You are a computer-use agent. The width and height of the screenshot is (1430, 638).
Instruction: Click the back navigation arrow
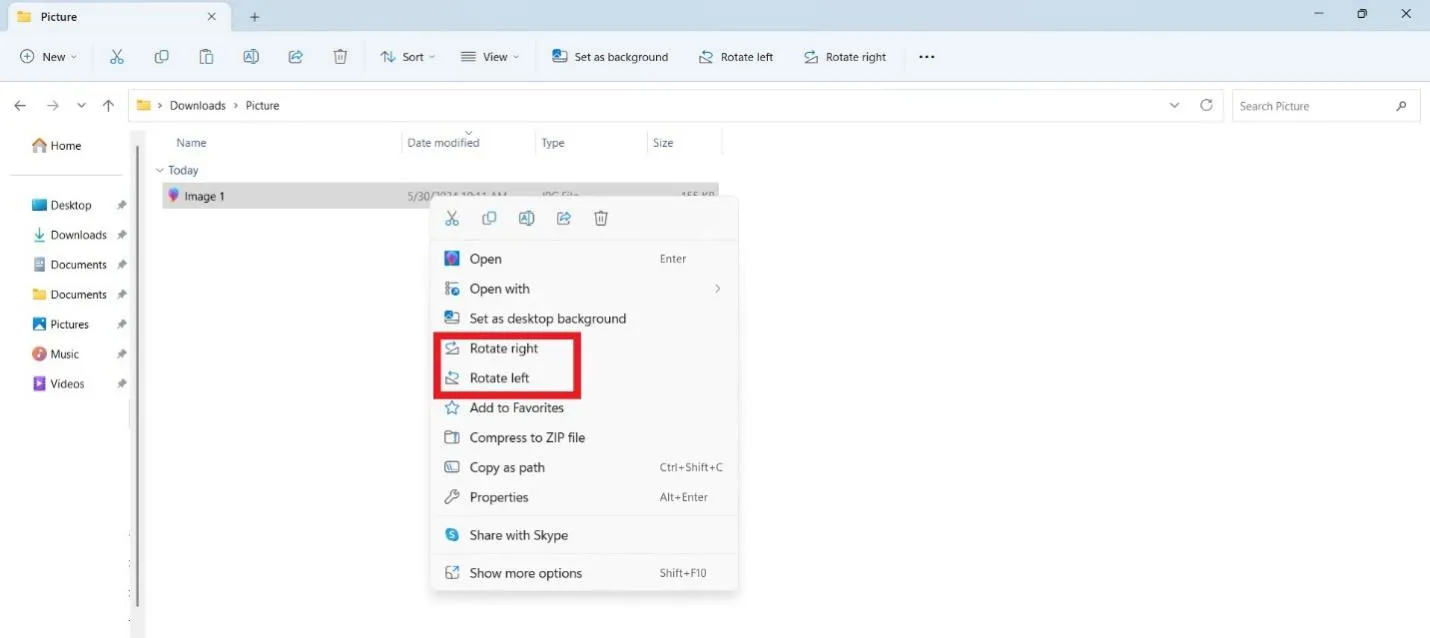[x=20, y=105]
